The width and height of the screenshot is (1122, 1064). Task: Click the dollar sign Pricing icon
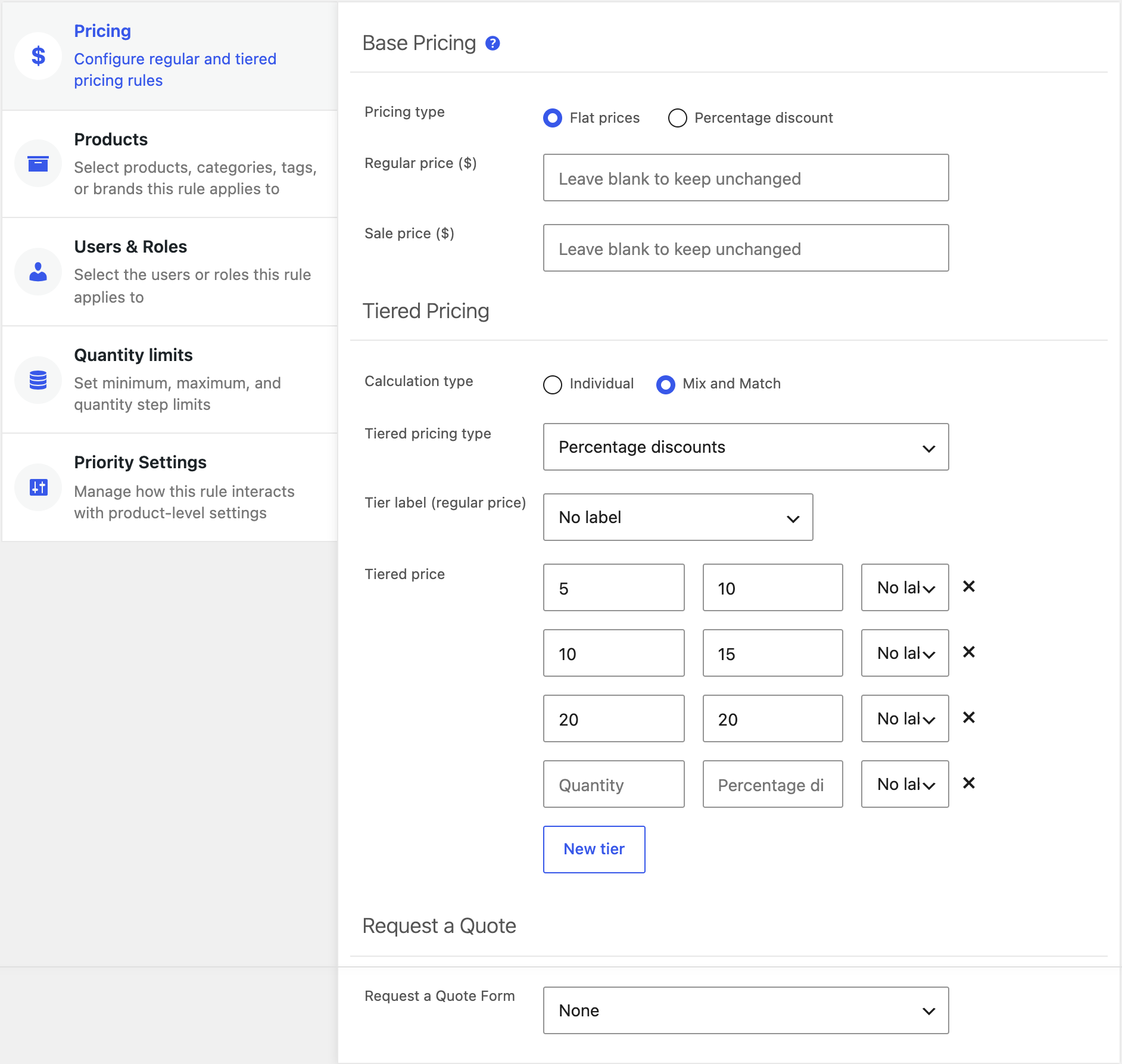point(38,56)
